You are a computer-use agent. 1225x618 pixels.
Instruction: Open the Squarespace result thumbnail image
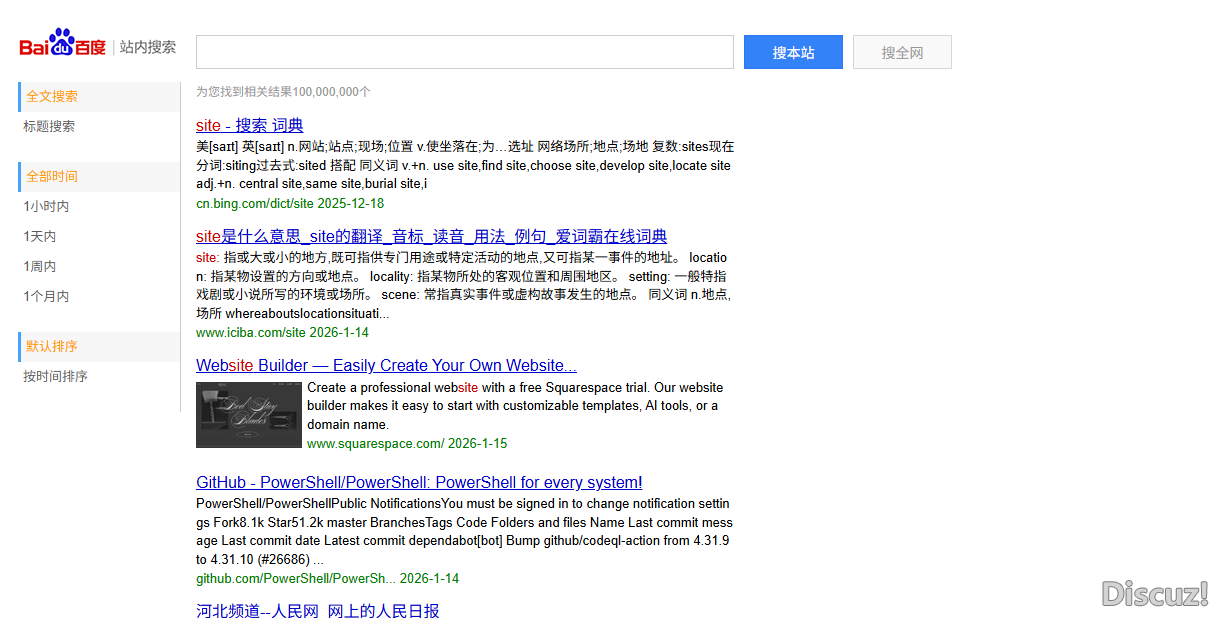(248, 414)
